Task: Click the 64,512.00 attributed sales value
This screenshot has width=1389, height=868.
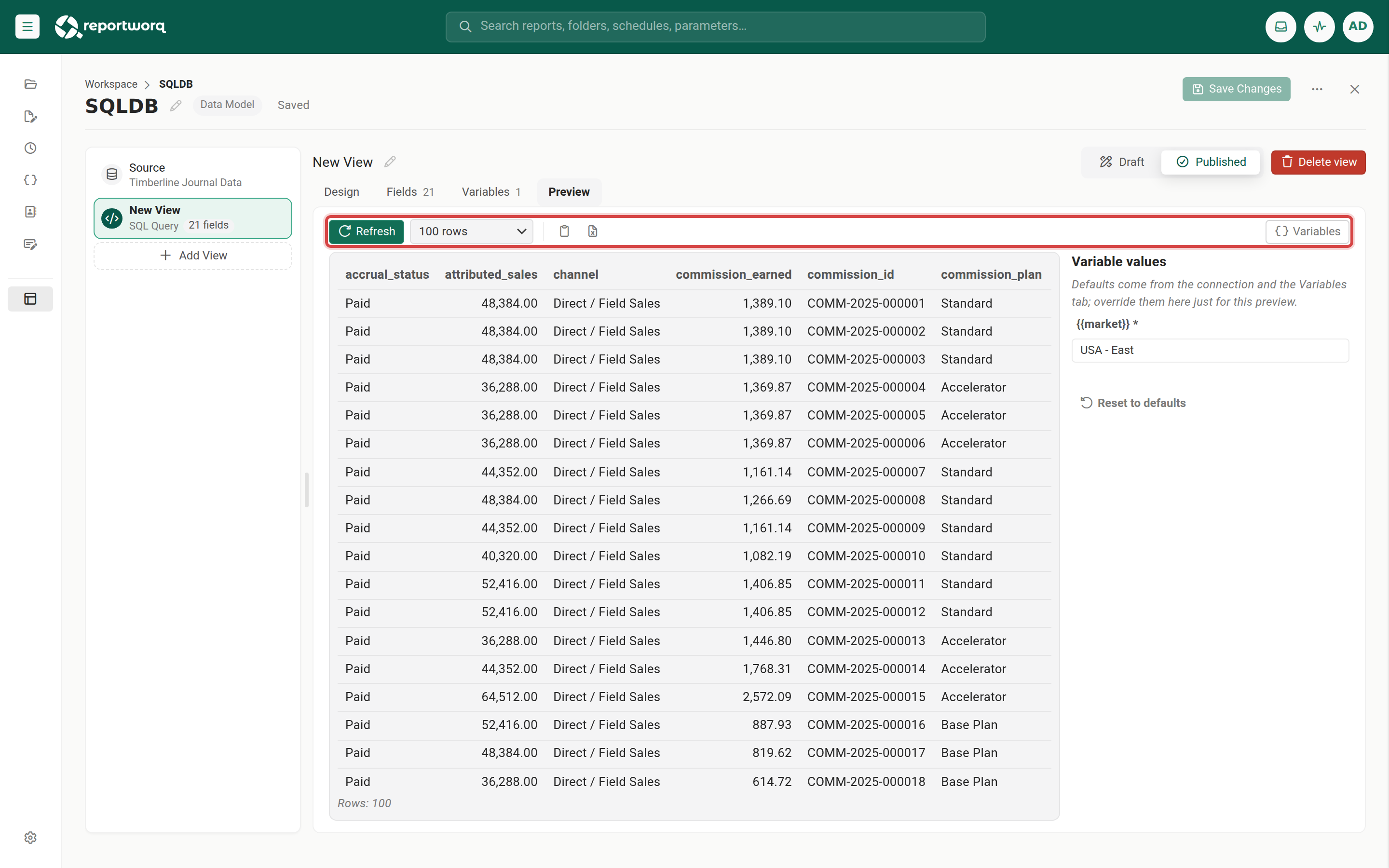Action: 509,697
